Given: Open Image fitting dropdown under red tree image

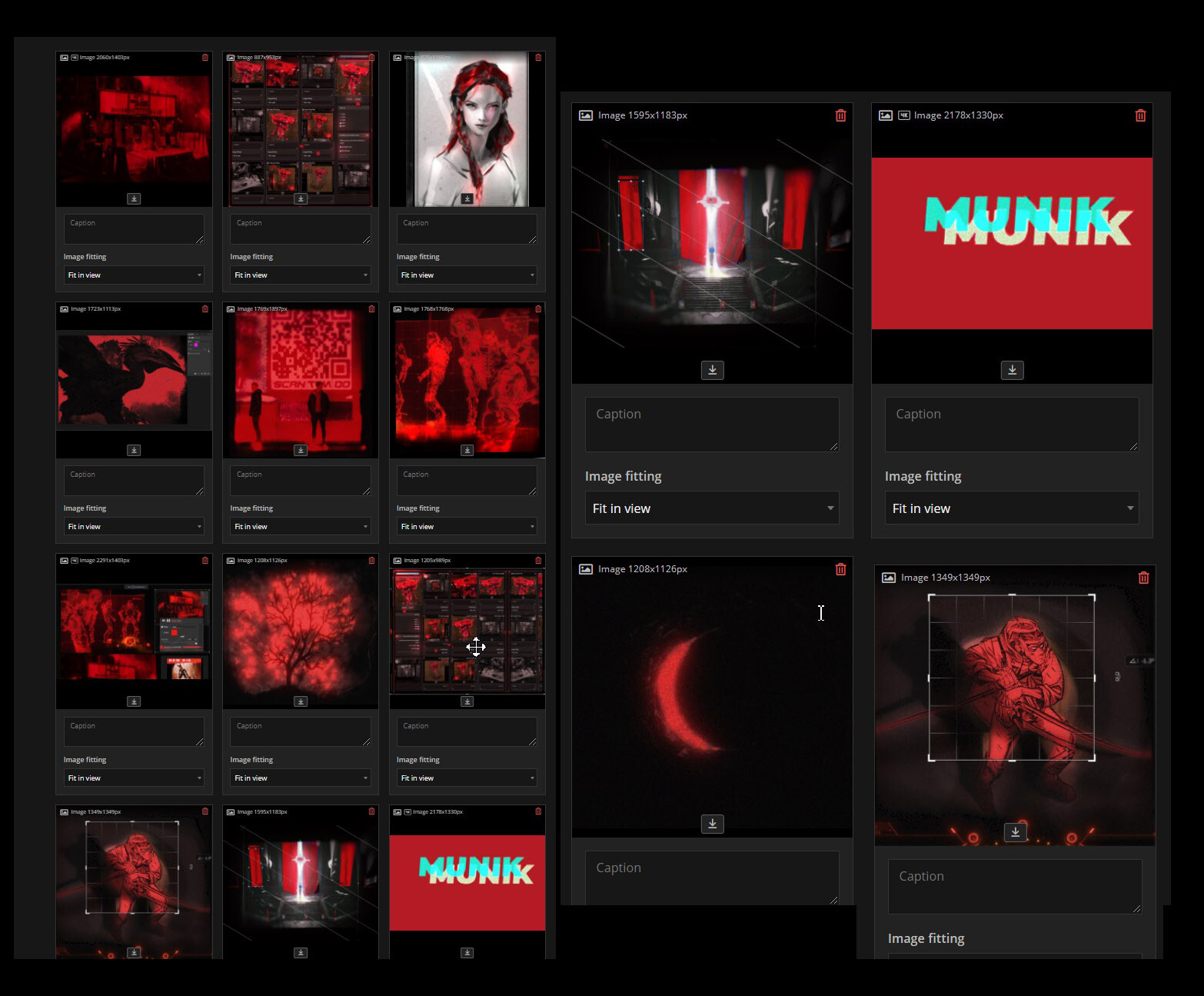Looking at the screenshot, I should (301, 778).
